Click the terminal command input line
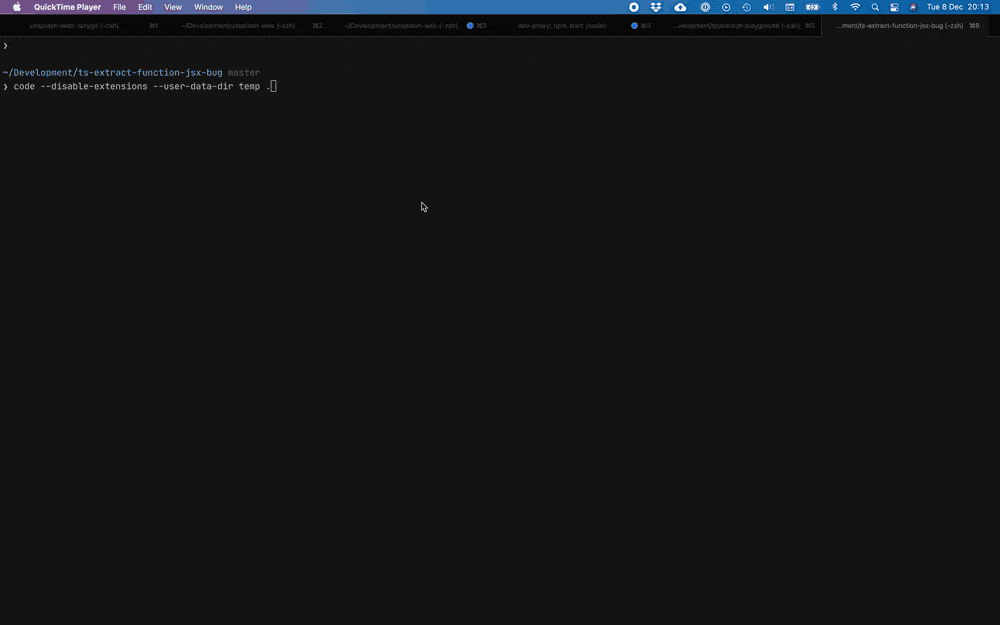Screen dimensions: 1000x625 (x=140, y=86)
